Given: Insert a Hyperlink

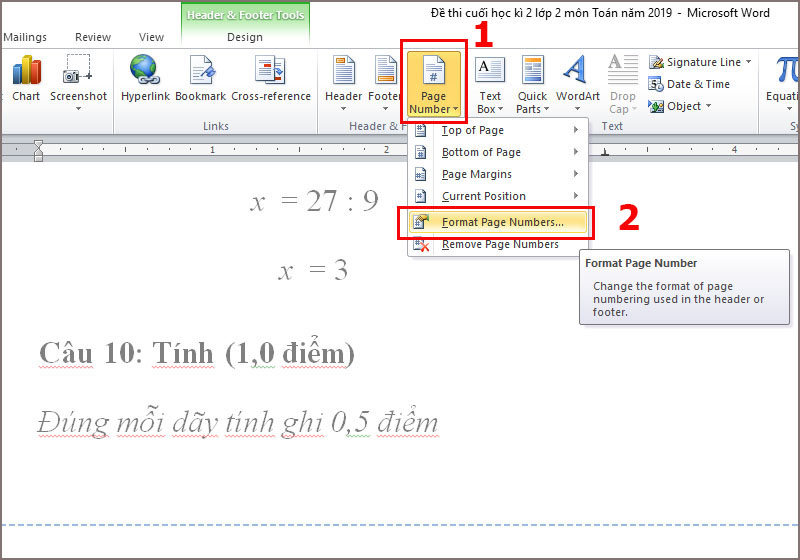Looking at the screenshot, I should 145,79.
